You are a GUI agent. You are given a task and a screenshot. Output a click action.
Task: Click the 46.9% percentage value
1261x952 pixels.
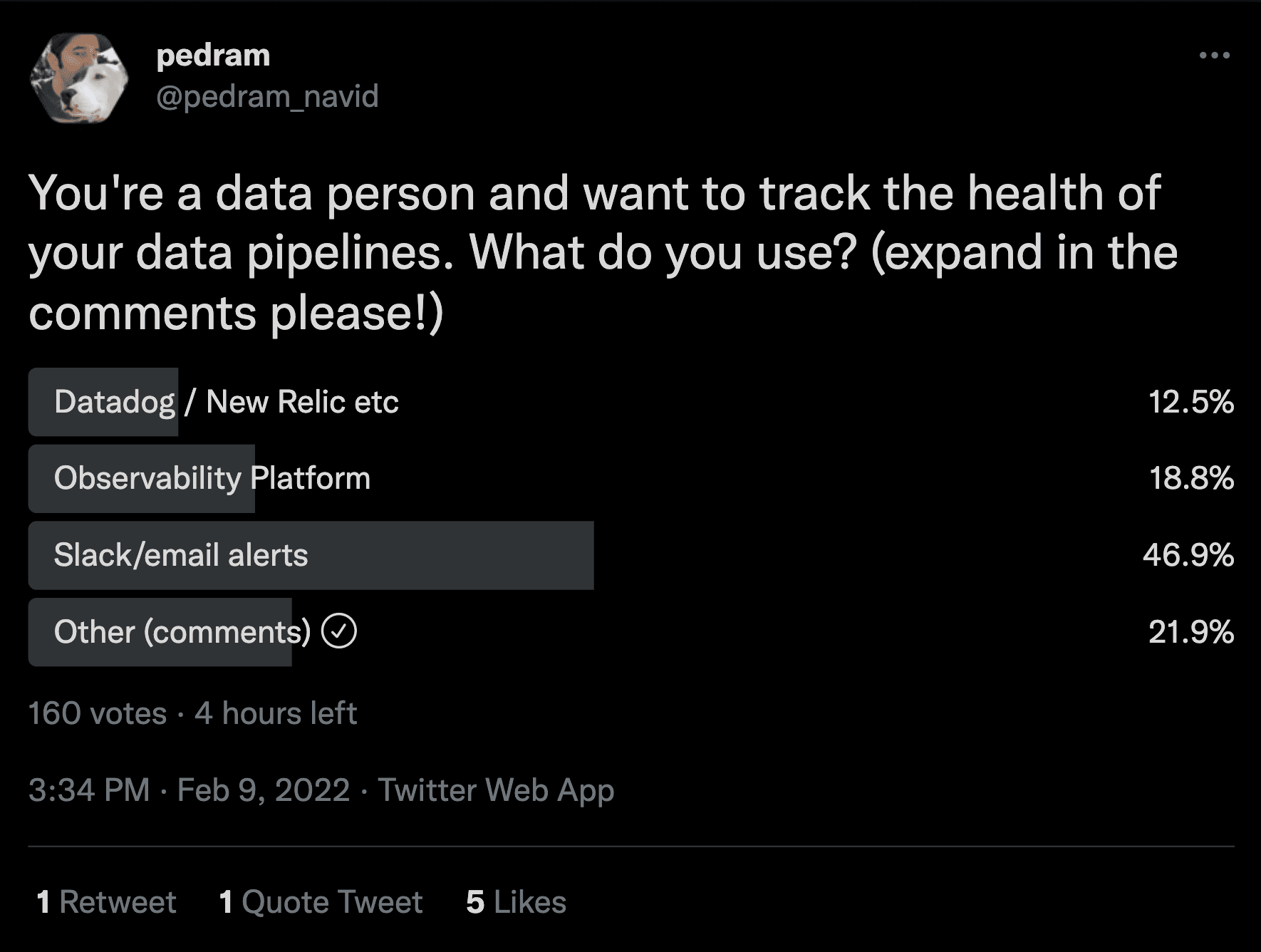click(x=1190, y=555)
